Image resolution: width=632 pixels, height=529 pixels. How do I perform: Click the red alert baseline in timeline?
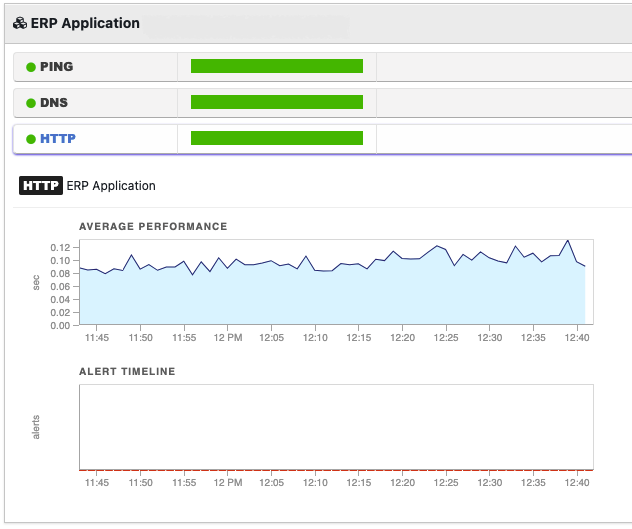point(336,470)
